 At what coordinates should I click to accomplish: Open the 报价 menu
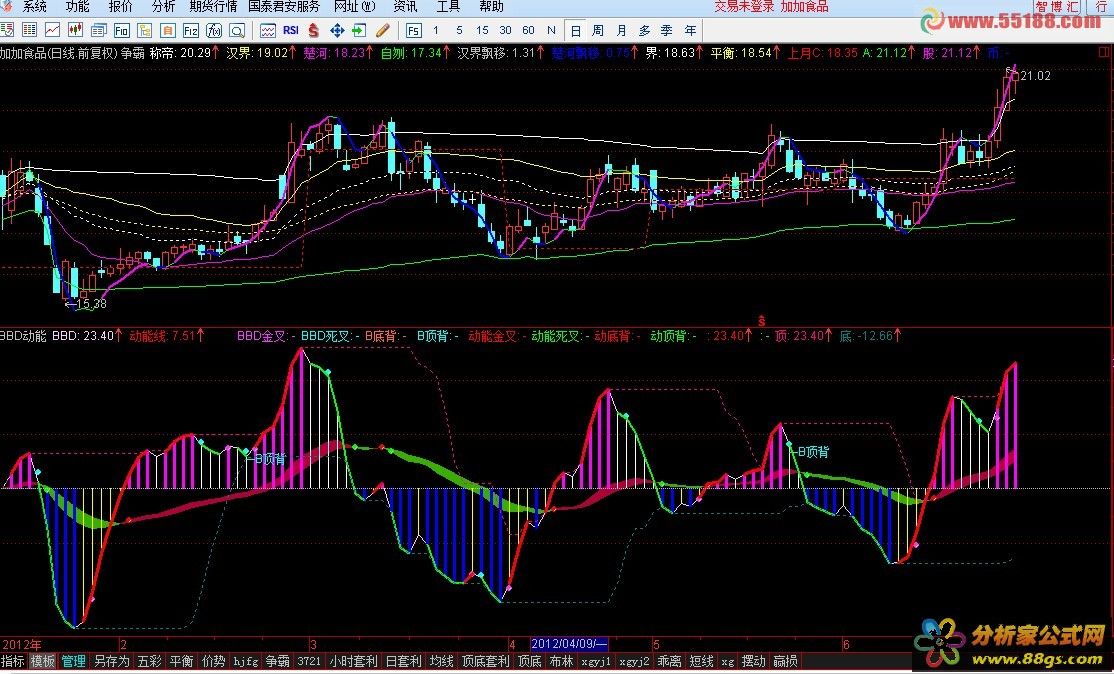tap(120, 6)
